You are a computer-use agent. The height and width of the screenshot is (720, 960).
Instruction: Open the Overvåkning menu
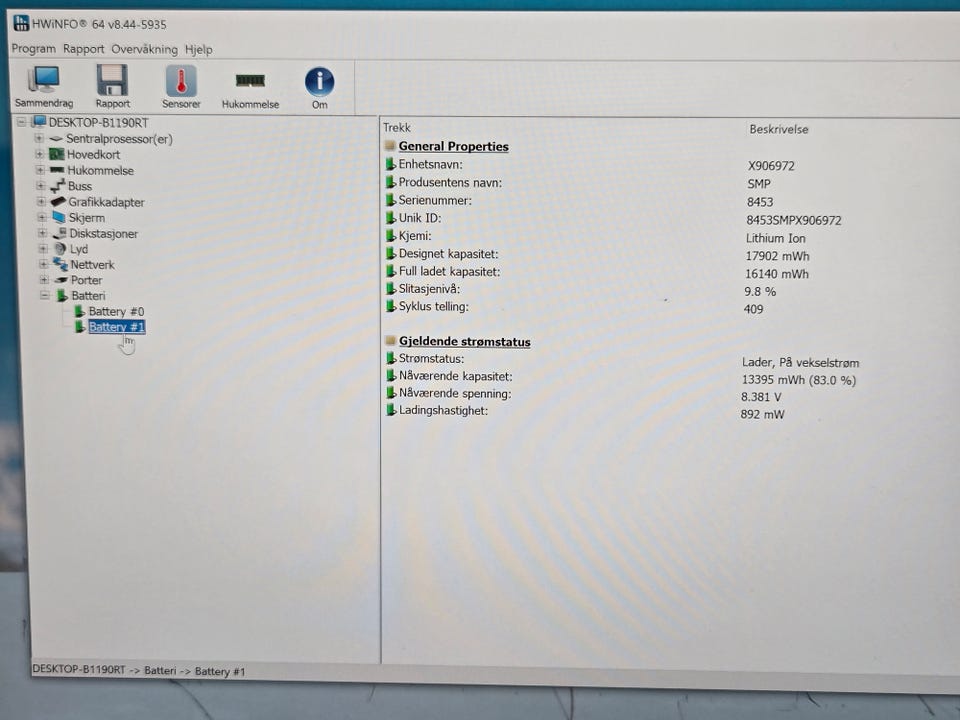tap(144, 49)
